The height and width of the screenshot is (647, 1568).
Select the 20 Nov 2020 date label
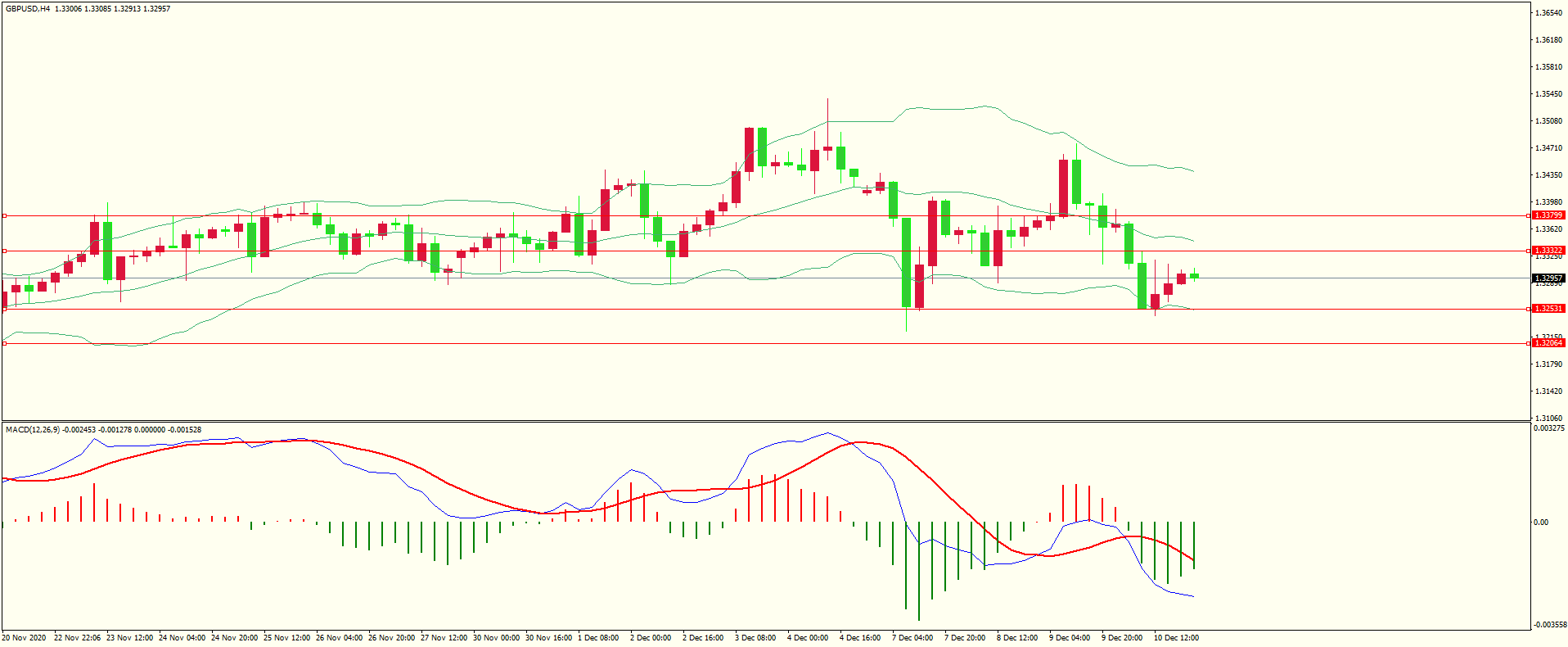[25, 638]
